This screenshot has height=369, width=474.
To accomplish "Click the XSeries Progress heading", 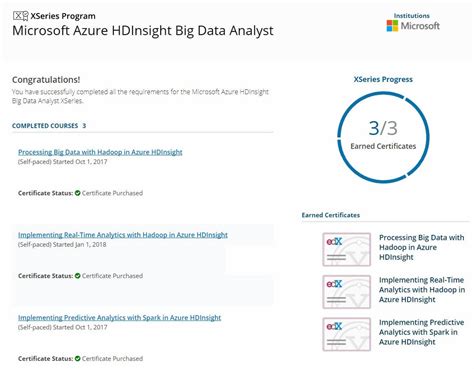I will click(383, 79).
